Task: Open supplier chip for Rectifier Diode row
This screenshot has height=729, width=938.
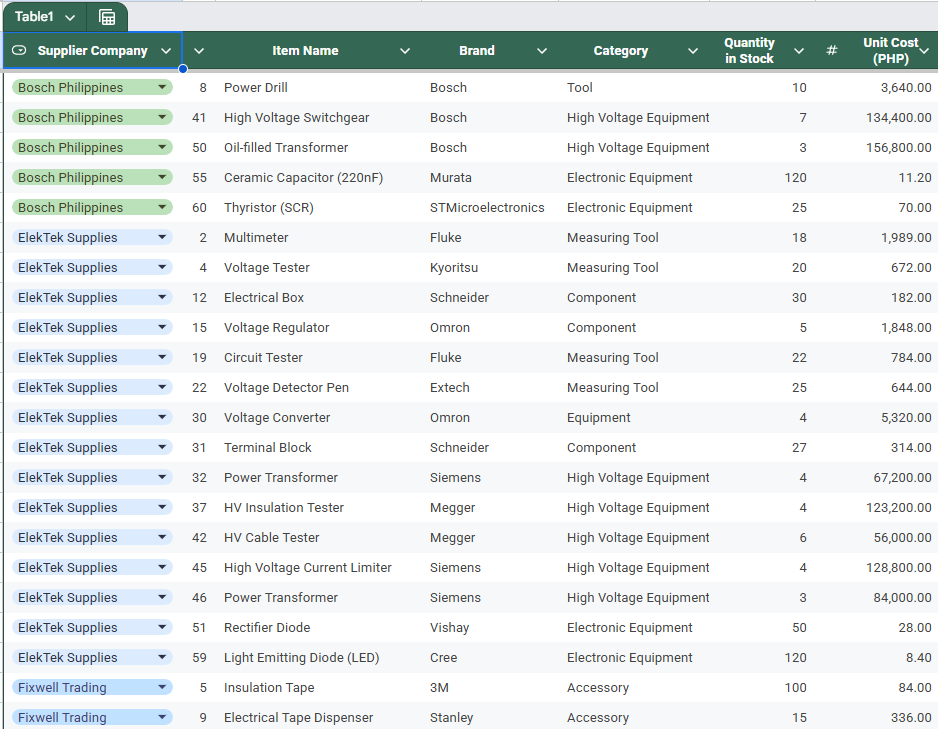Action: (92, 627)
